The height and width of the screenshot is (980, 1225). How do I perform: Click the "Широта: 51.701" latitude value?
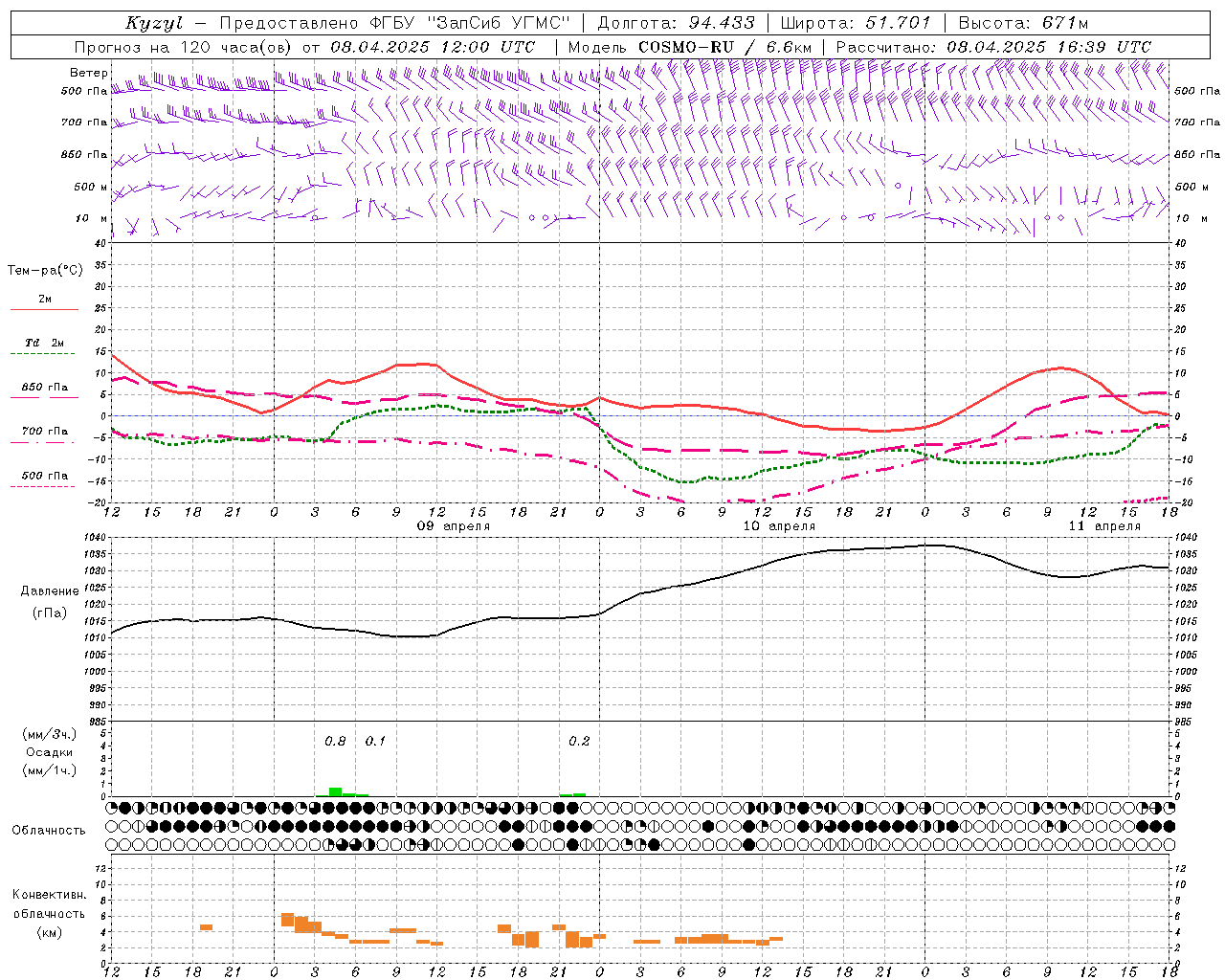[x=856, y=23]
